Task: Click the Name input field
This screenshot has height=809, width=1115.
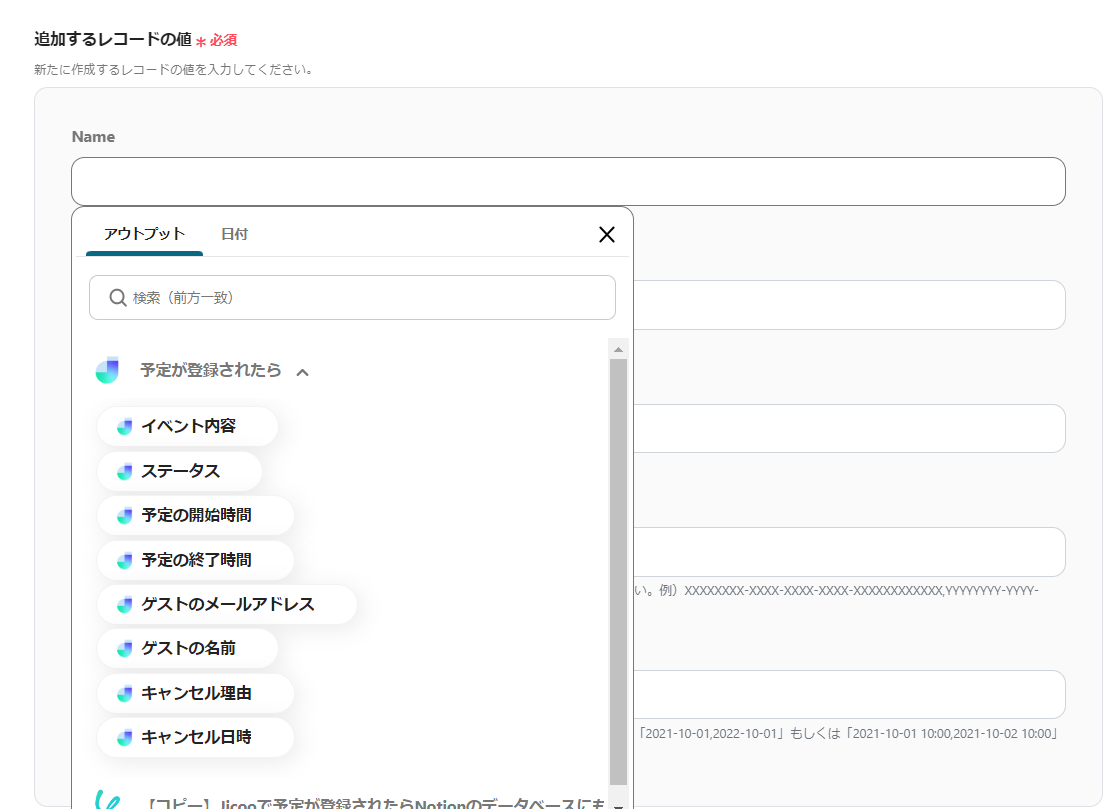Action: pyautogui.click(x=568, y=181)
